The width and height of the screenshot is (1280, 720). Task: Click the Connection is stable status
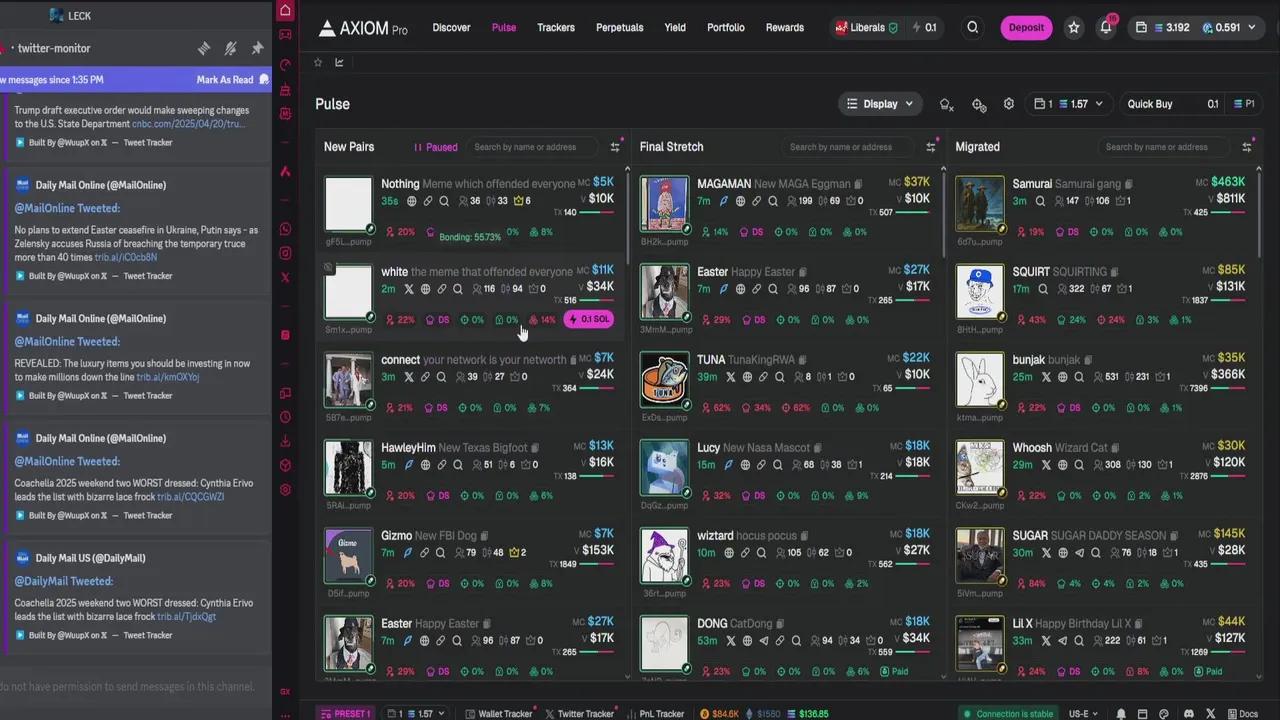[x=1007, y=714]
